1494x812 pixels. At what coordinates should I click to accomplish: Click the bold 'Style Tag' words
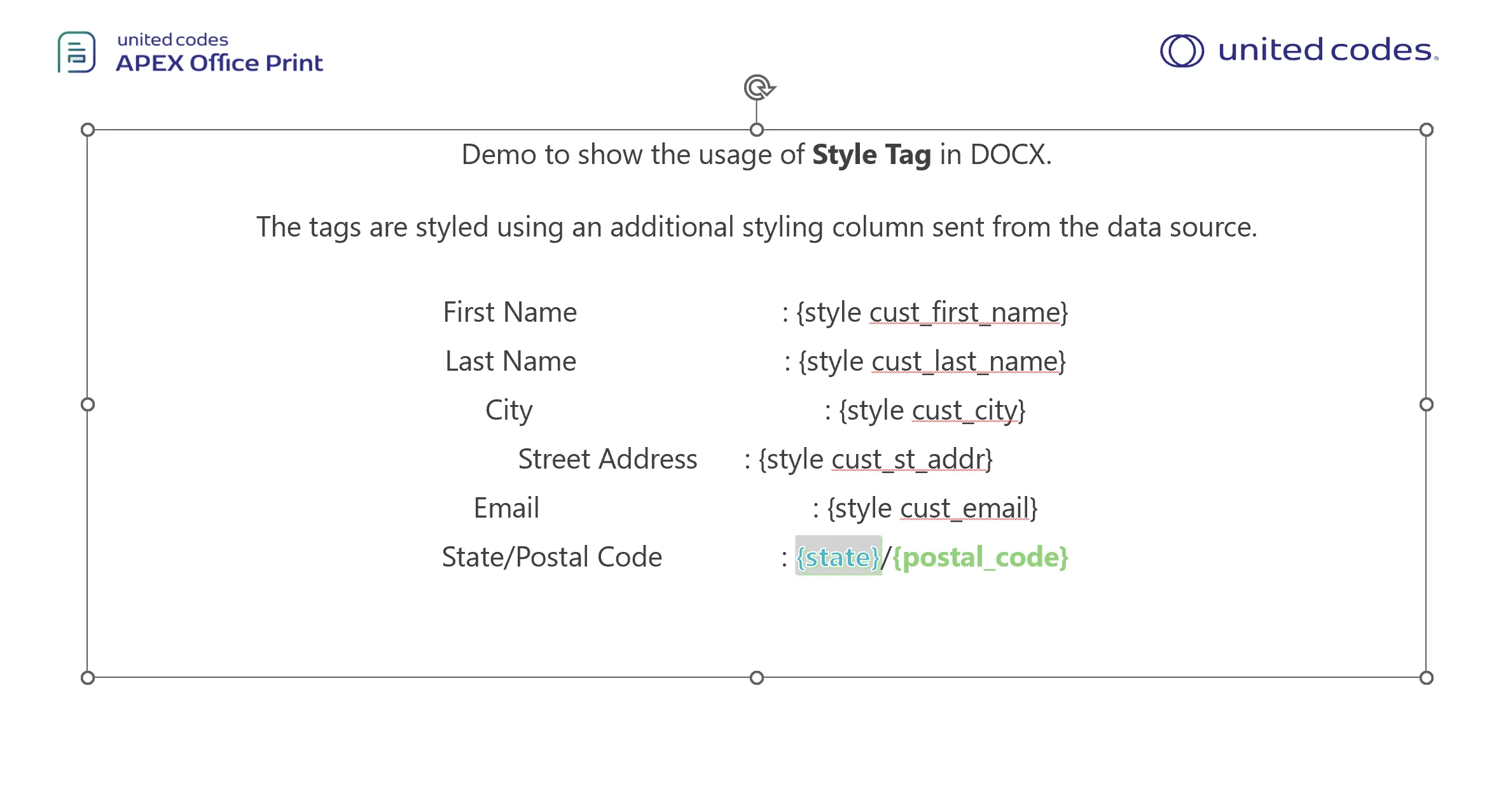871,155
